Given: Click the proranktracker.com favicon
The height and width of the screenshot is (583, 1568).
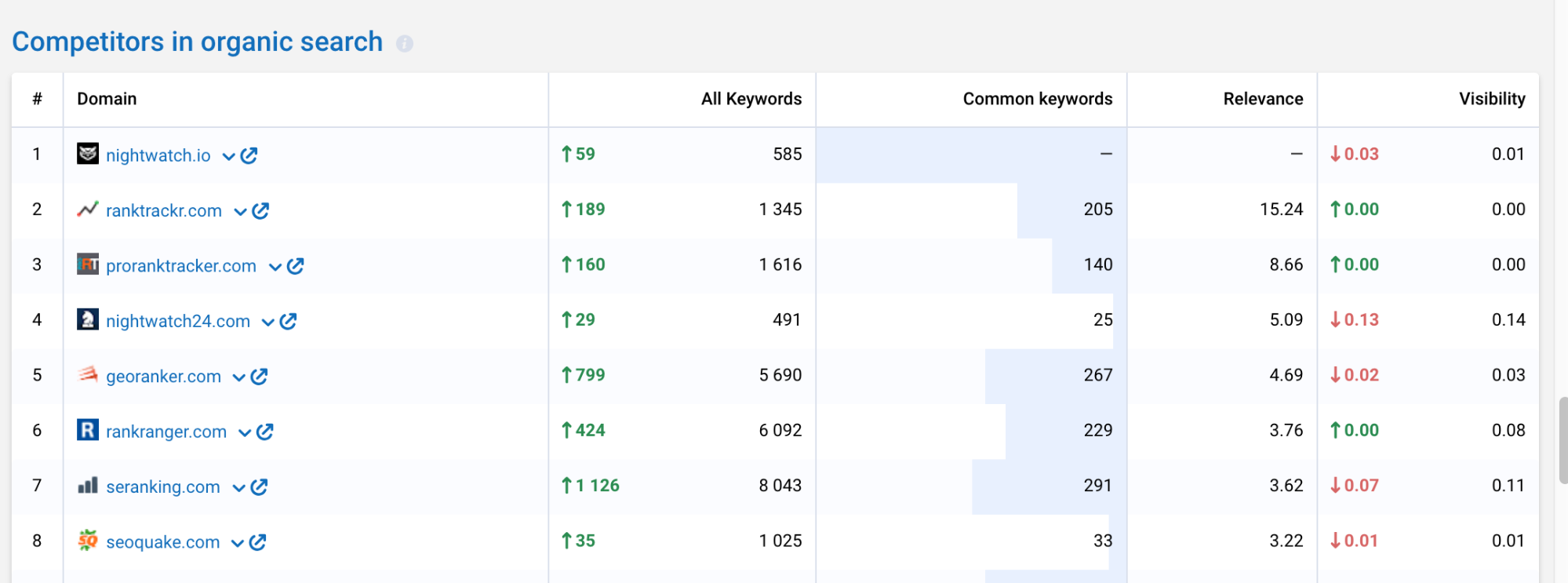Looking at the screenshot, I should pos(88,264).
